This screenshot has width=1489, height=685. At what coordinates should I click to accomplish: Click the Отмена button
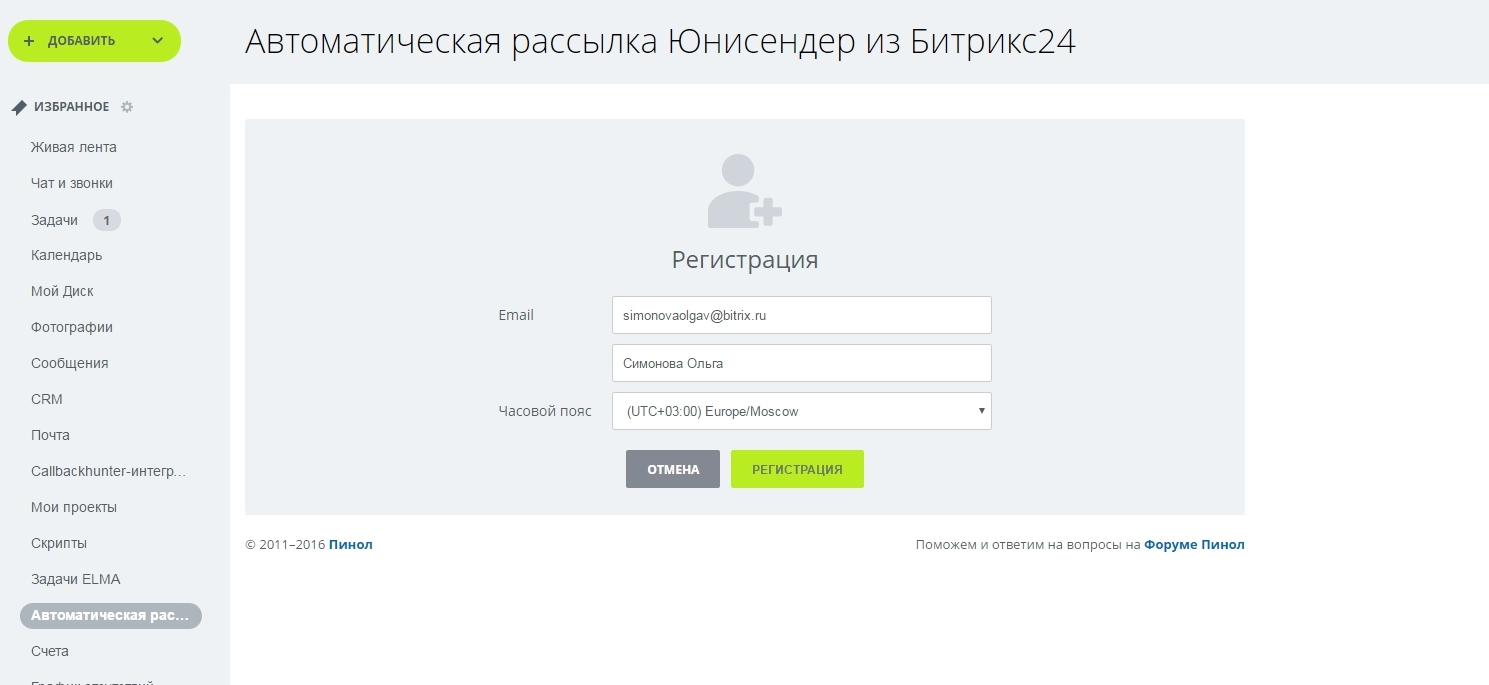pos(672,469)
